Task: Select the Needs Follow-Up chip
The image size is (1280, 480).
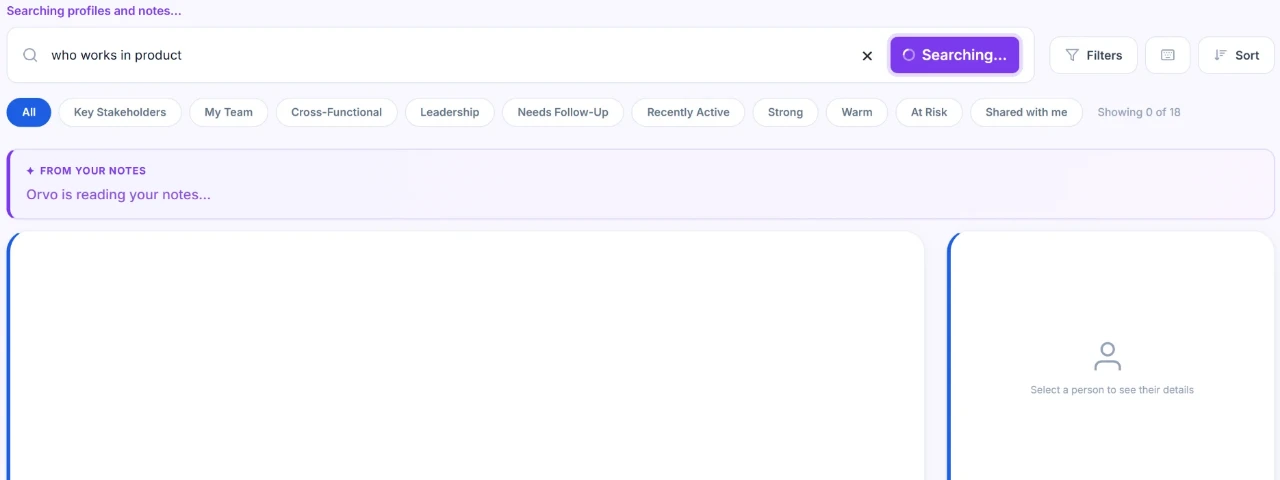Action: point(563,112)
